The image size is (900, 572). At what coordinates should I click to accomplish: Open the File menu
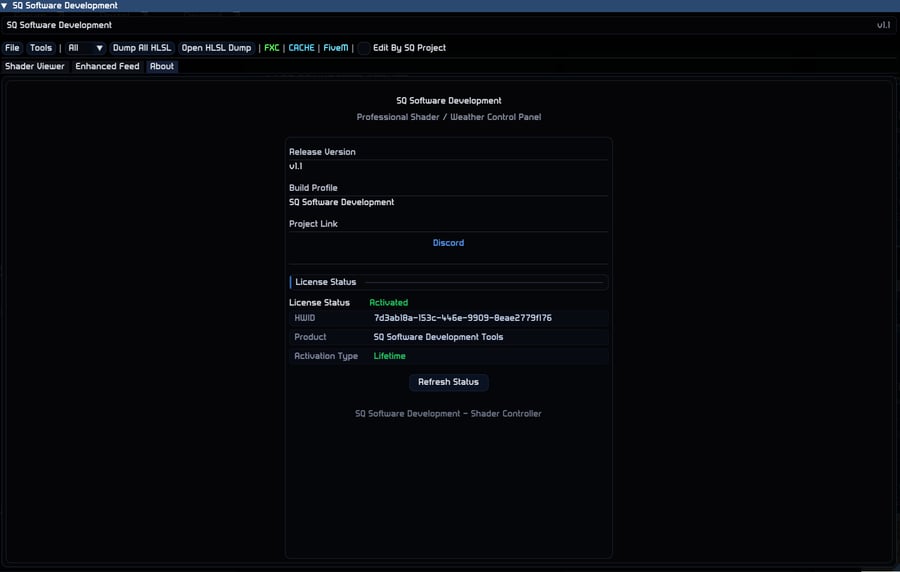pos(12,48)
